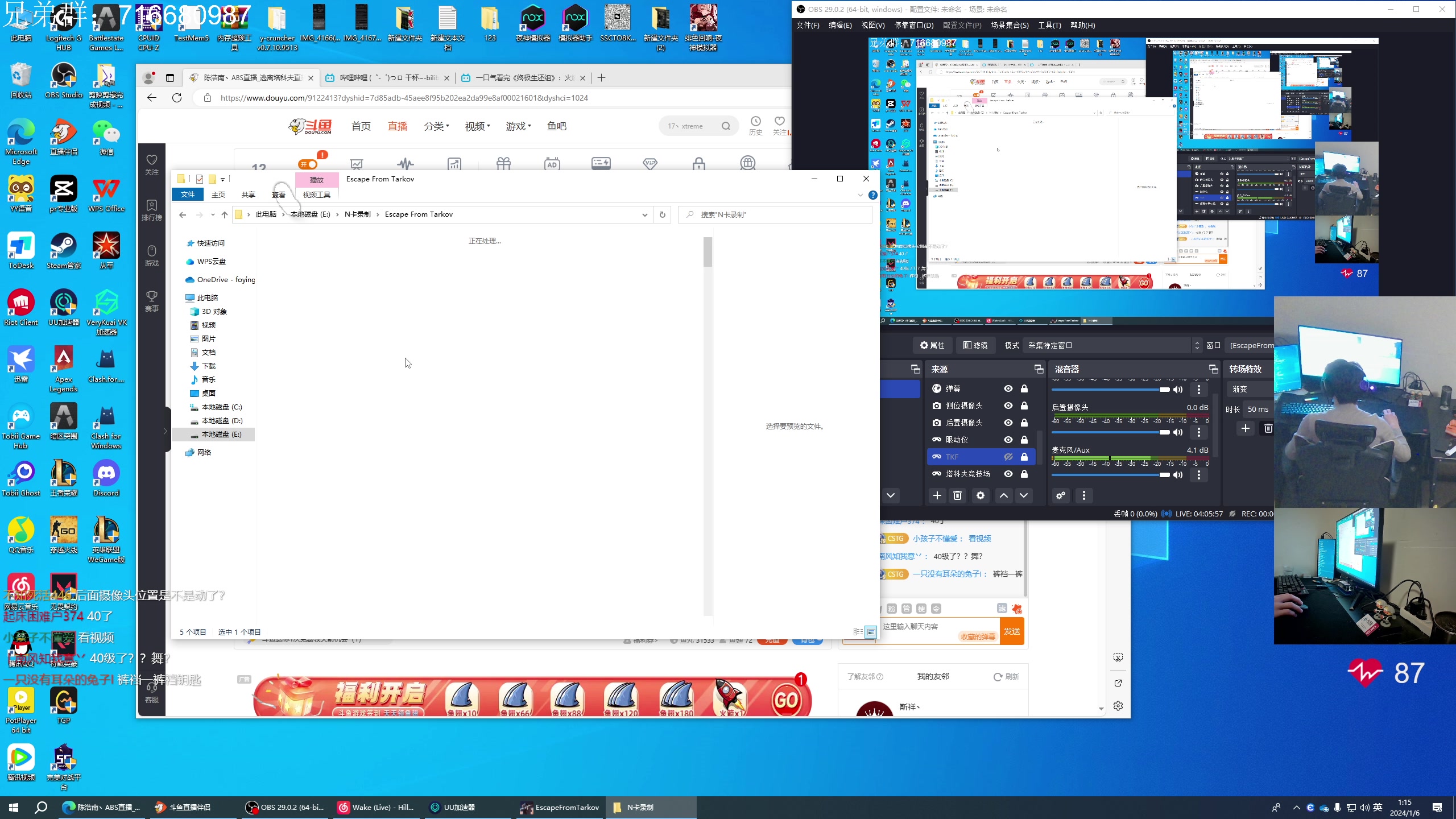Open Explorer address bar history dropdown
The height and width of the screenshot is (819, 1456).
tap(644, 214)
